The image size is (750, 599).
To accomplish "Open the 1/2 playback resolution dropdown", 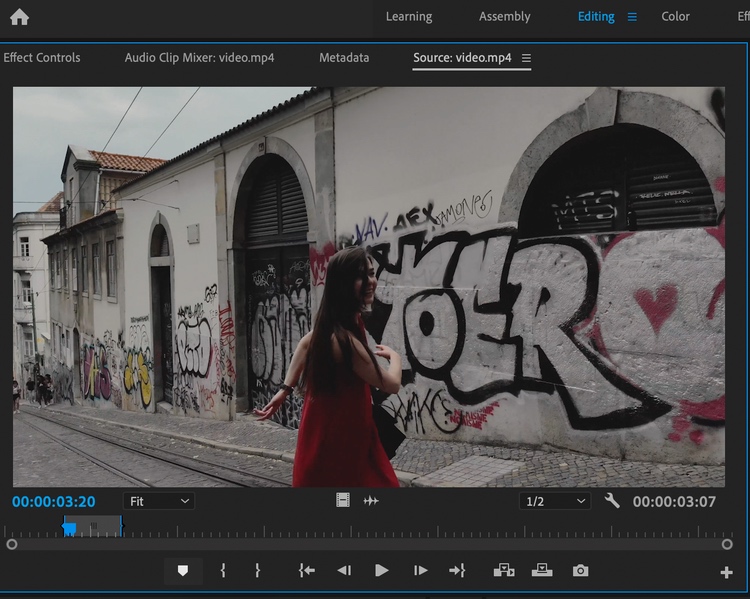I will (554, 501).
